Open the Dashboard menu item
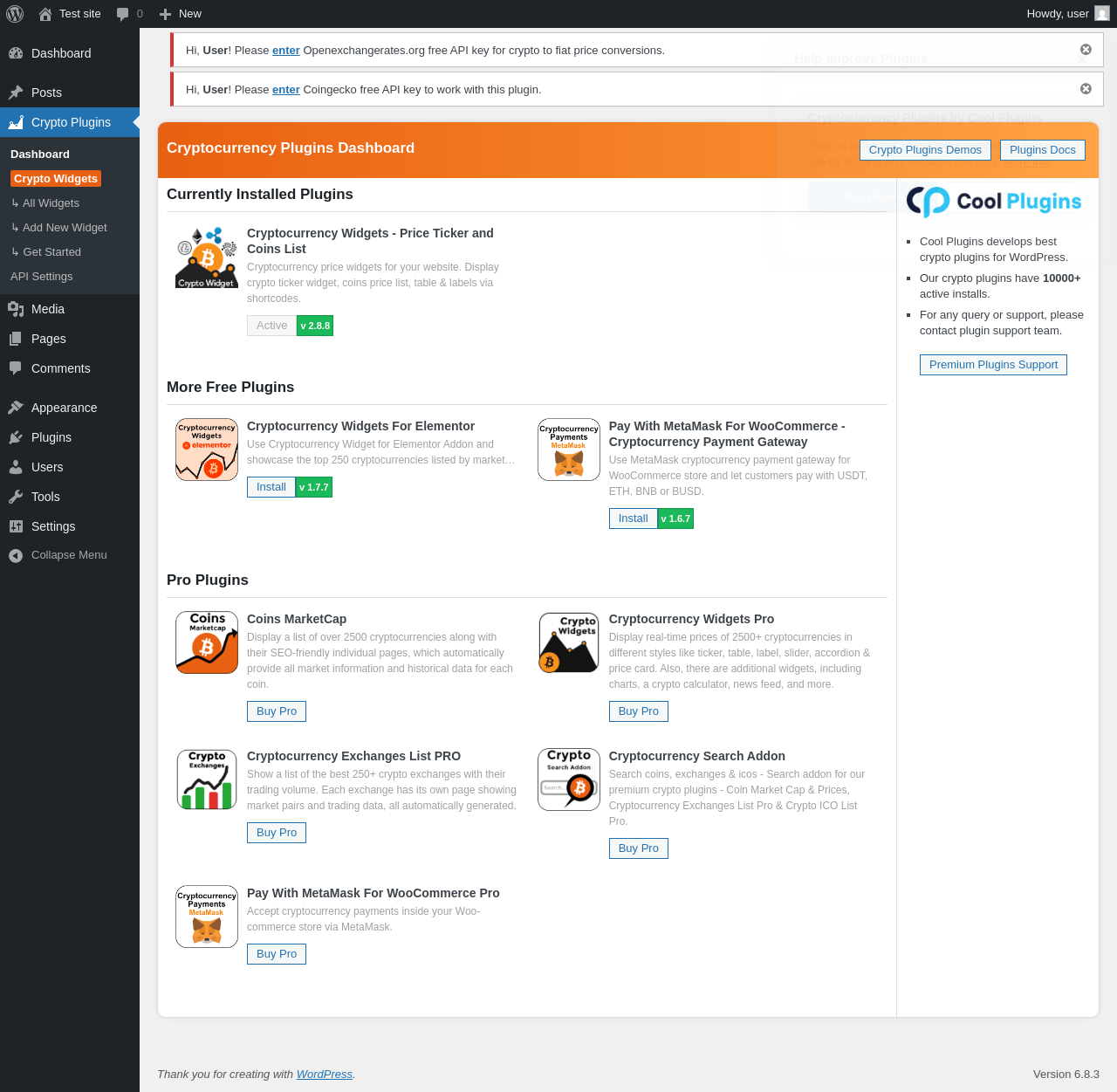The height and width of the screenshot is (1092, 1117). [70, 53]
